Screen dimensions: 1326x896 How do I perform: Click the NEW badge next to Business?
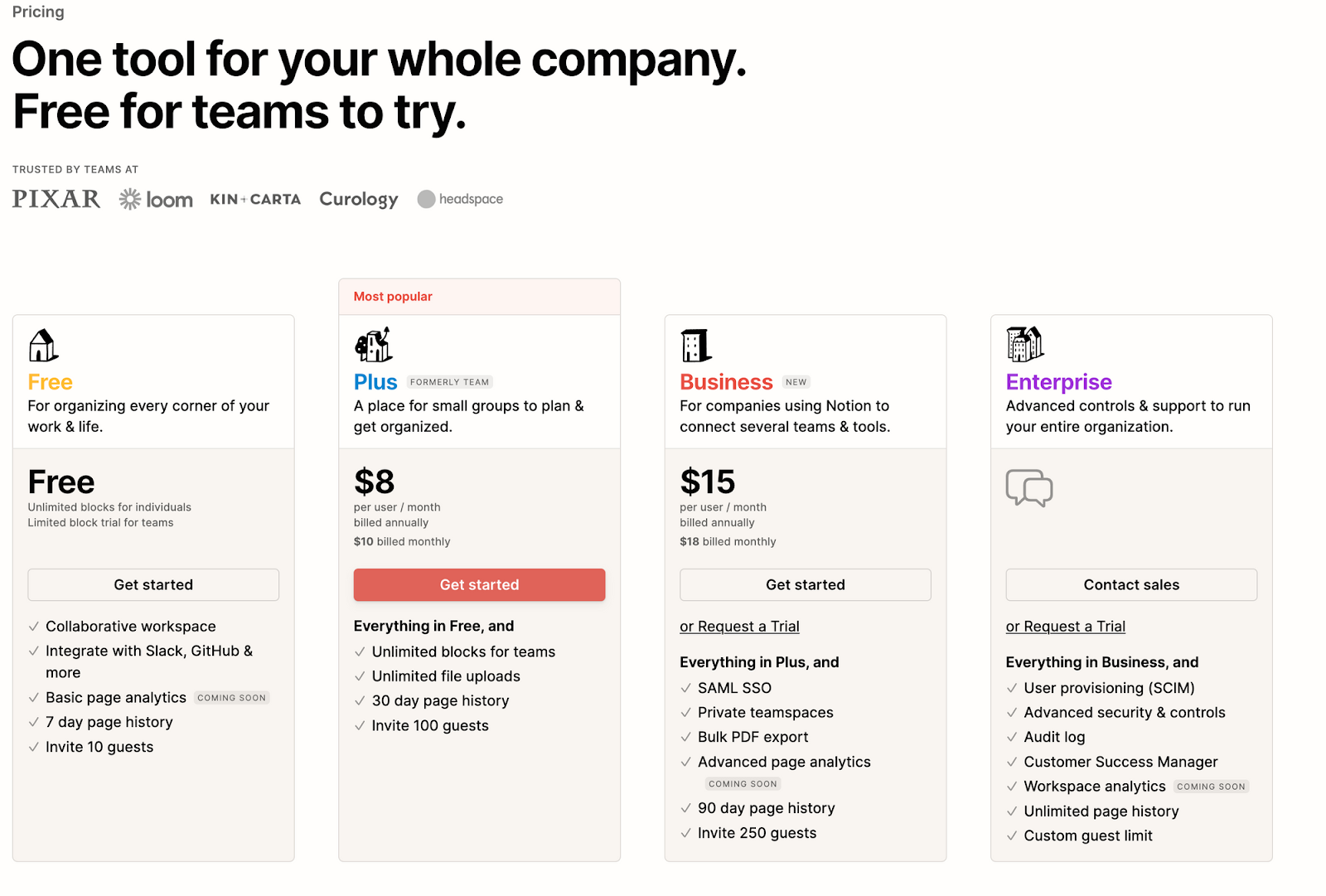coord(796,382)
